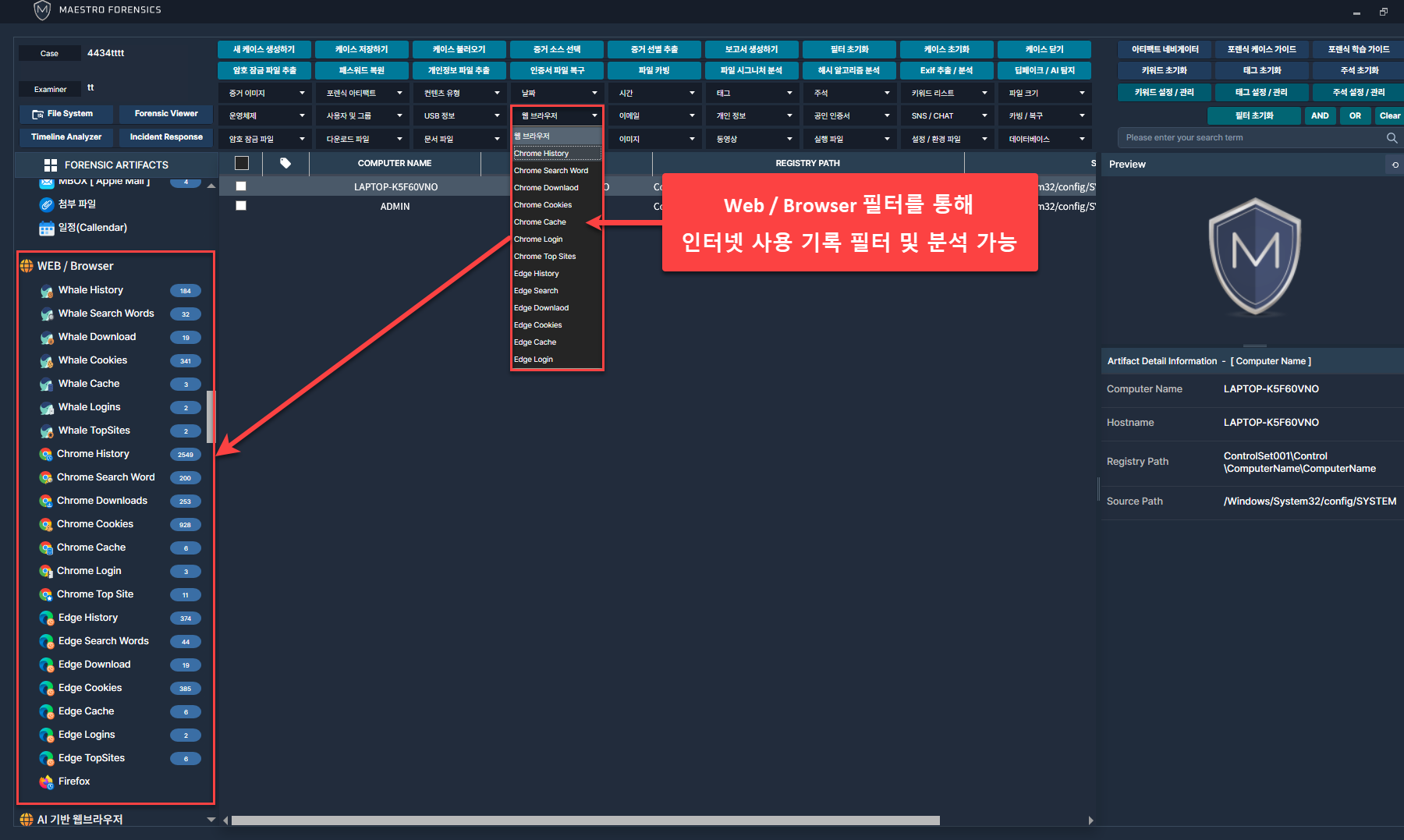This screenshot has height=840, width=1404.
Task: Click the Firefox icon in sidebar
Action: click(47, 782)
